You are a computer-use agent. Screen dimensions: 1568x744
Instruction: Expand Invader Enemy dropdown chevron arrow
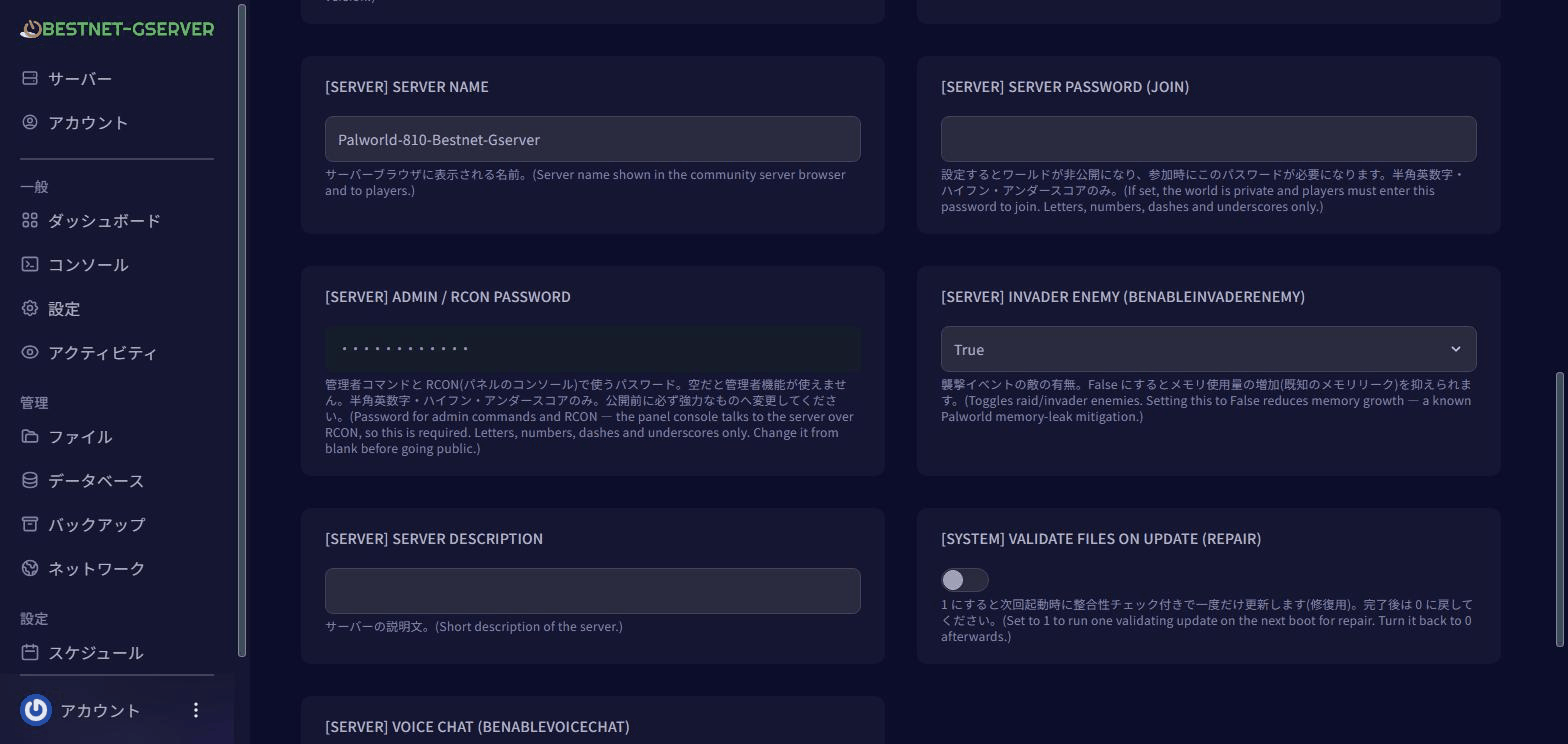[1456, 349]
